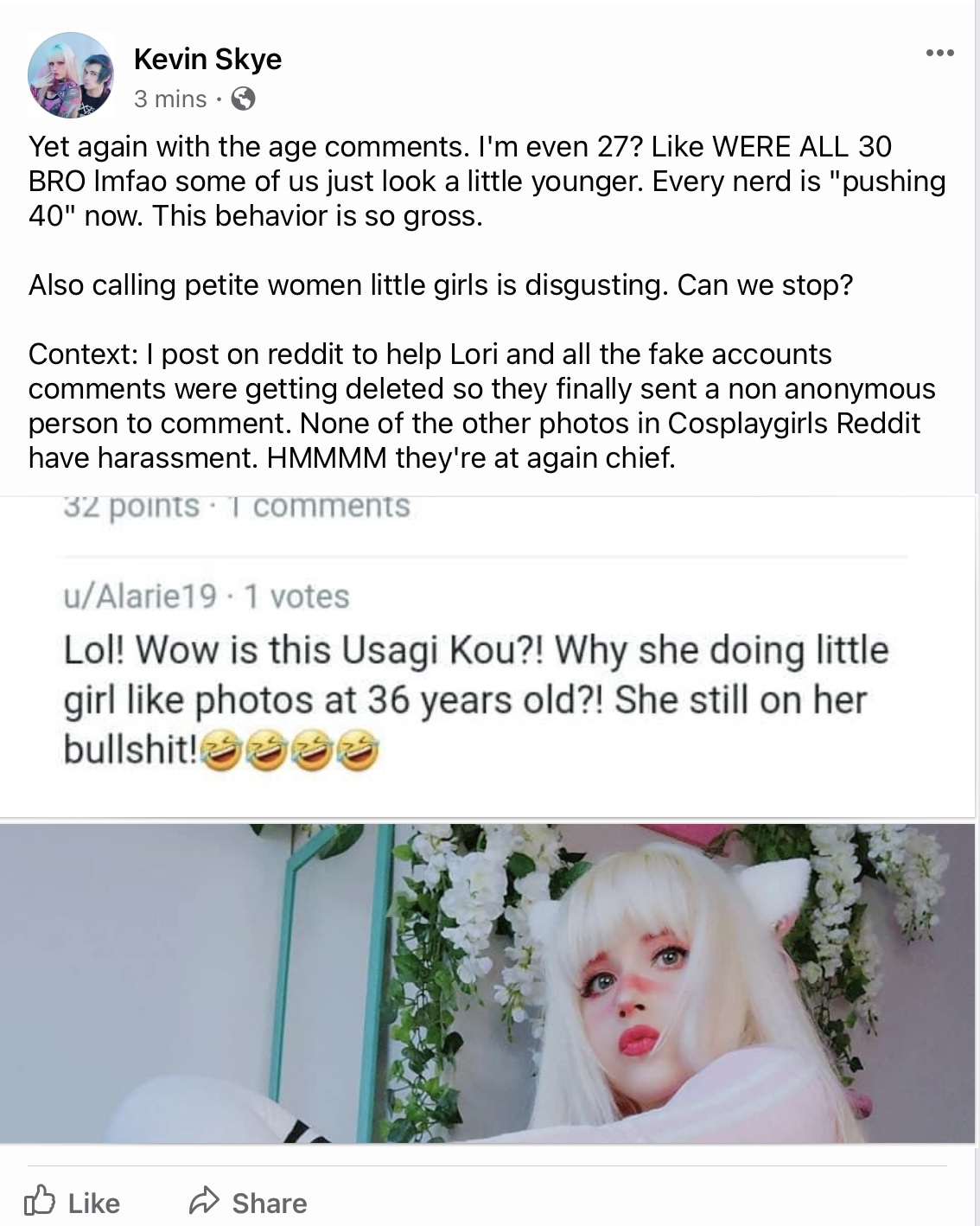Screen dimensions: 980x1226
Task: Open the white-haired cat ears cosplay photo
Action: pos(488,984)
